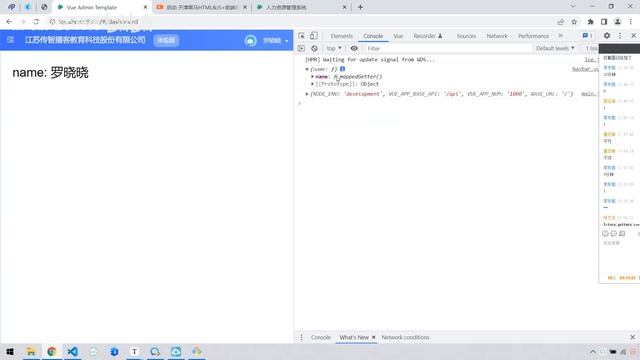Open the issues counter badge

tap(587, 36)
